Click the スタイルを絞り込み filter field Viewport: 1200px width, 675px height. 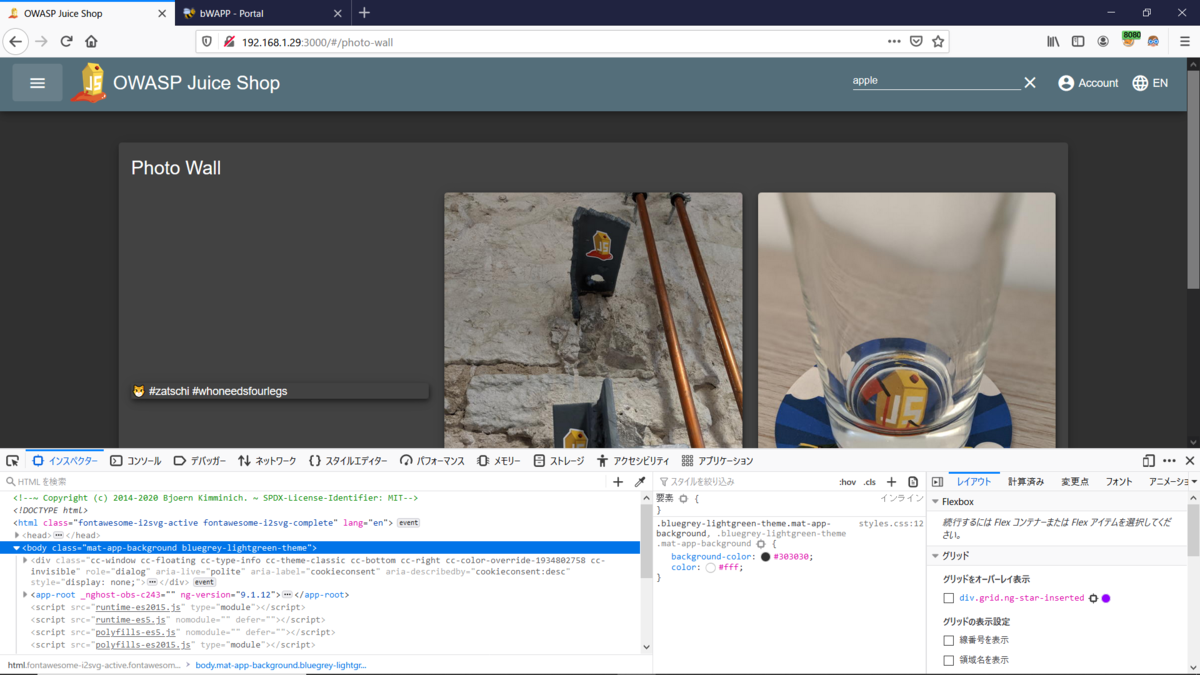point(745,482)
